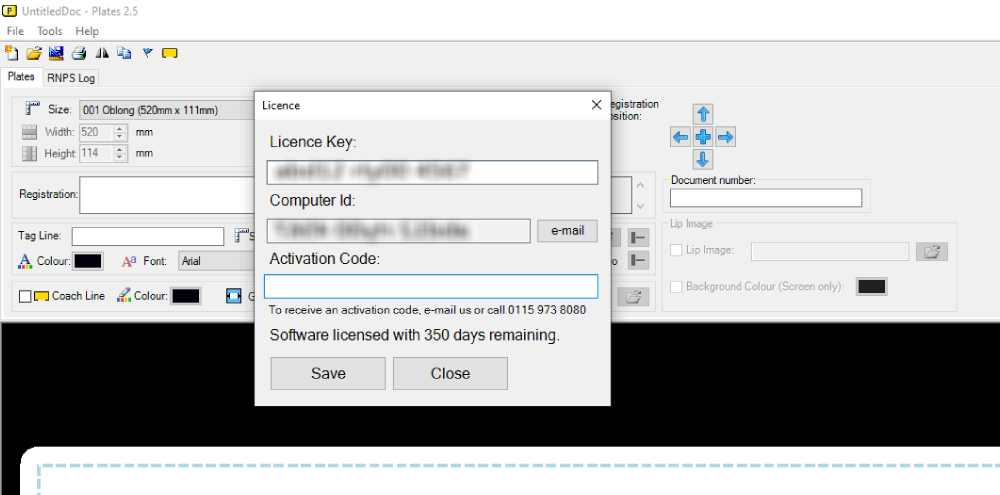Click the blue gap icon beside coach line colour

pyautogui.click(x=234, y=296)
